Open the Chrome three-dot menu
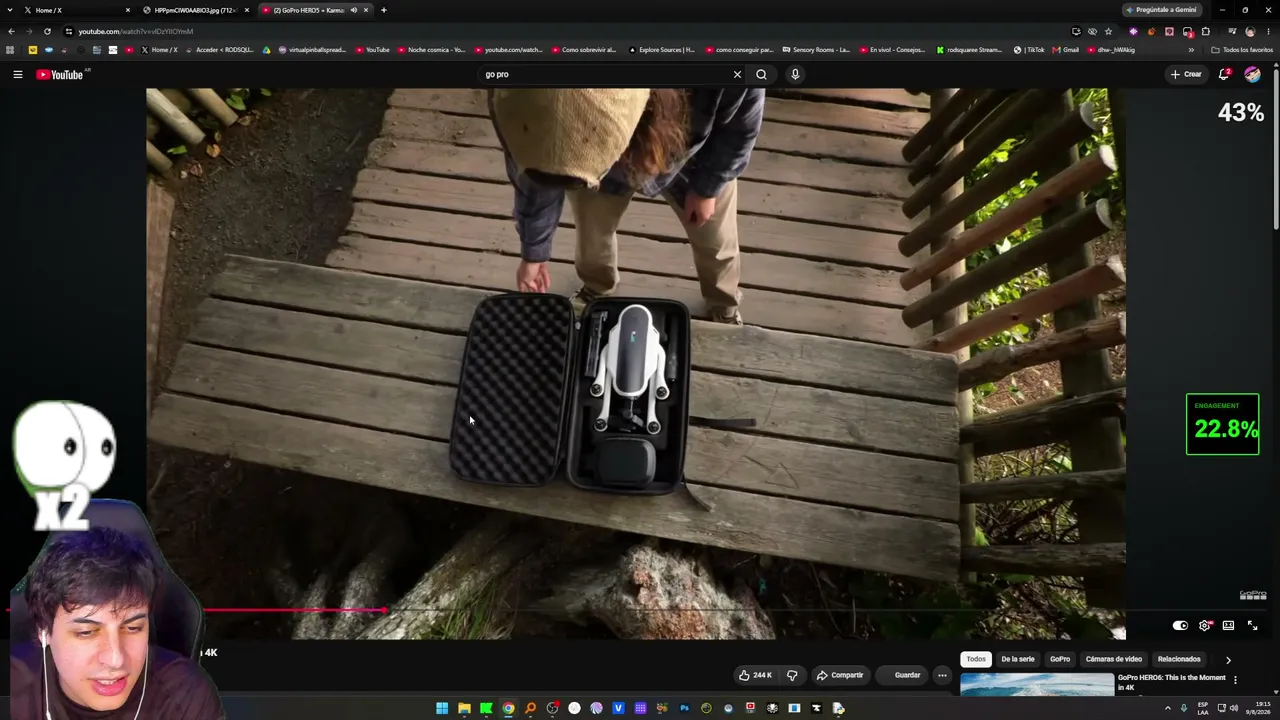This screenshot has width=1280, height=720. tap(1268, 31)
